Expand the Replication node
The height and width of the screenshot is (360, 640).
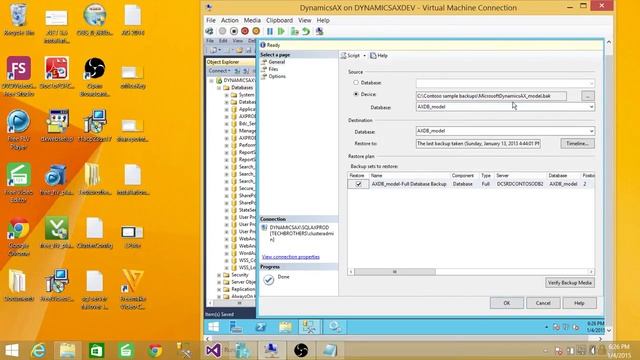point(219,289)
